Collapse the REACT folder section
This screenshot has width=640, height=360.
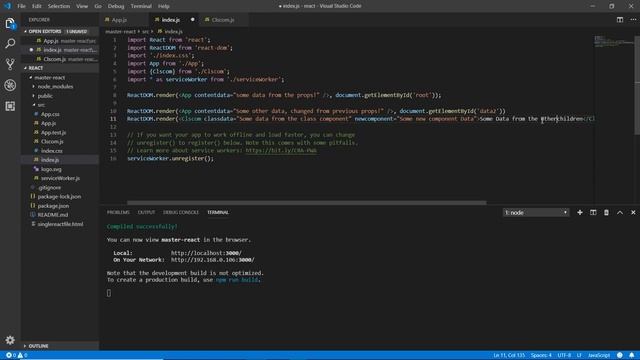click(60, 68)
